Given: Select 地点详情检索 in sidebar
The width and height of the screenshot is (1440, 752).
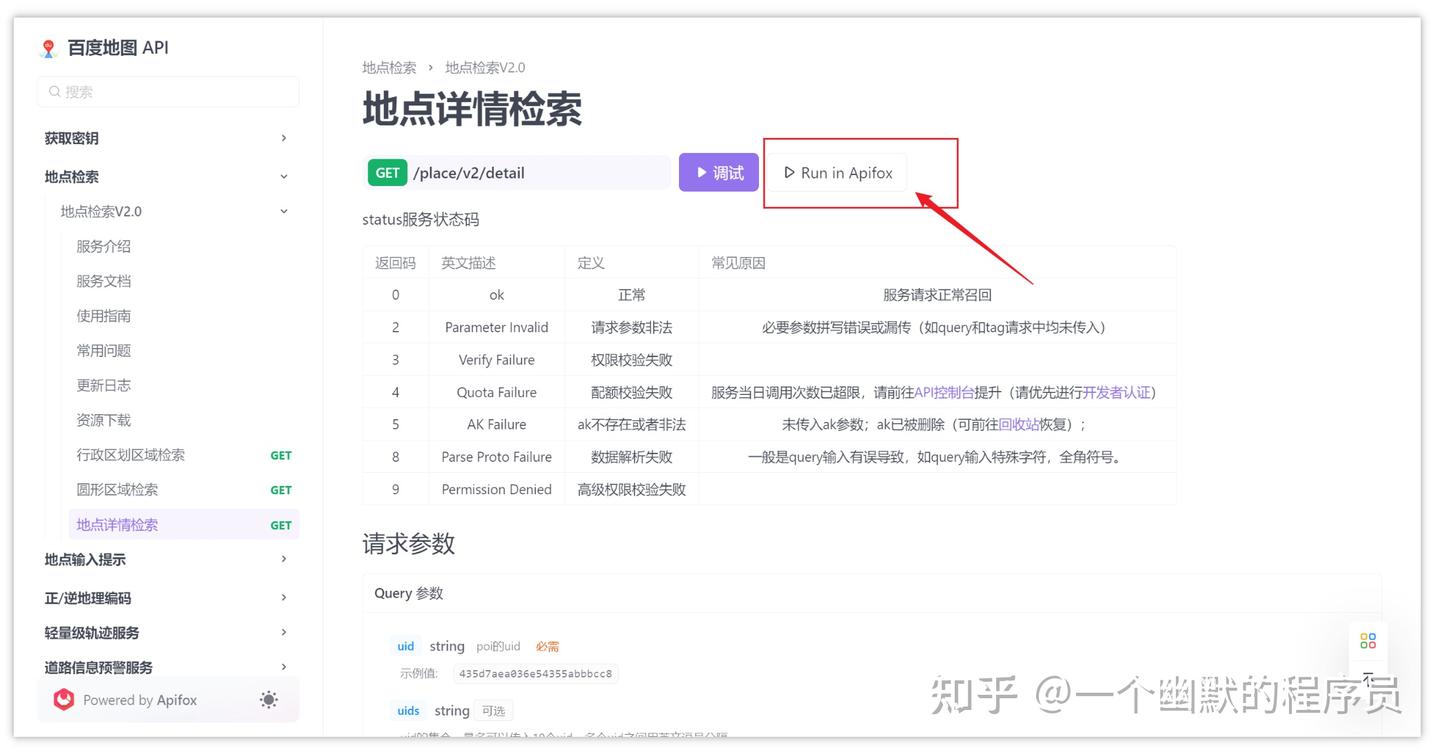Looking at the screenshot, I should pyautogui.click(x=184, y=525).
